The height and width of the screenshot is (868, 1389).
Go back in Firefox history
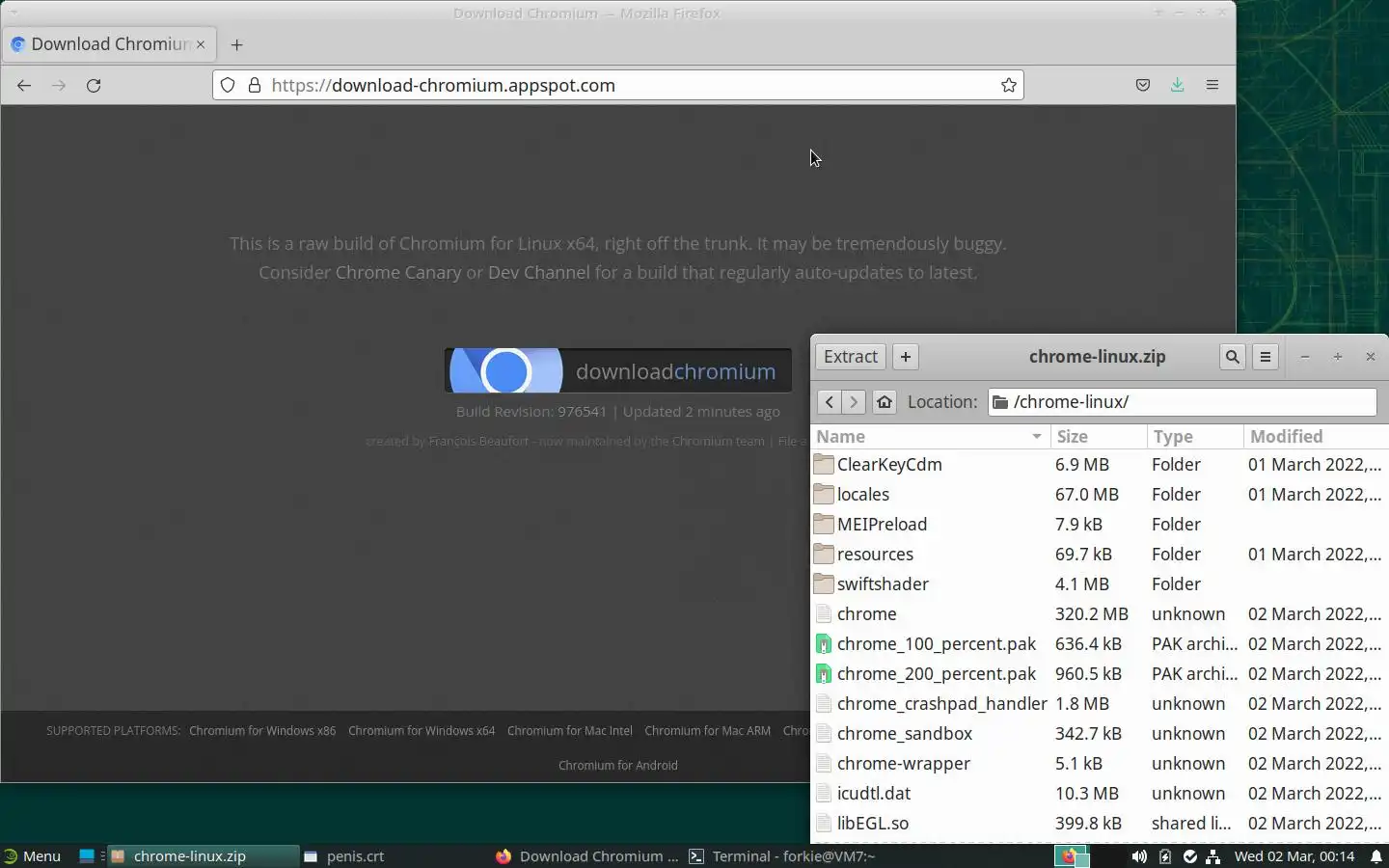click(24, 85)
